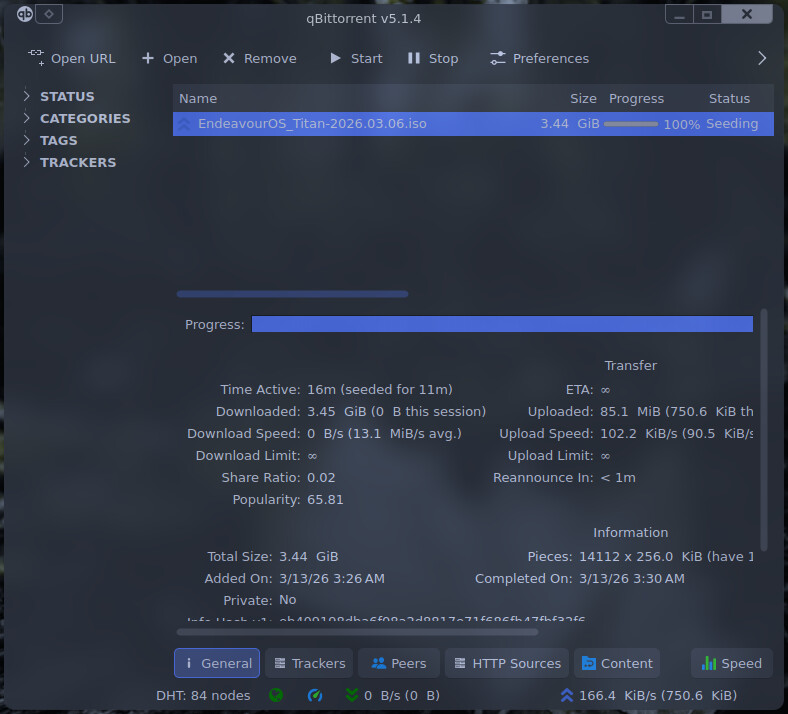Click the green connection status globe icon
788x714 pixels.
click(x=276, y=695)
